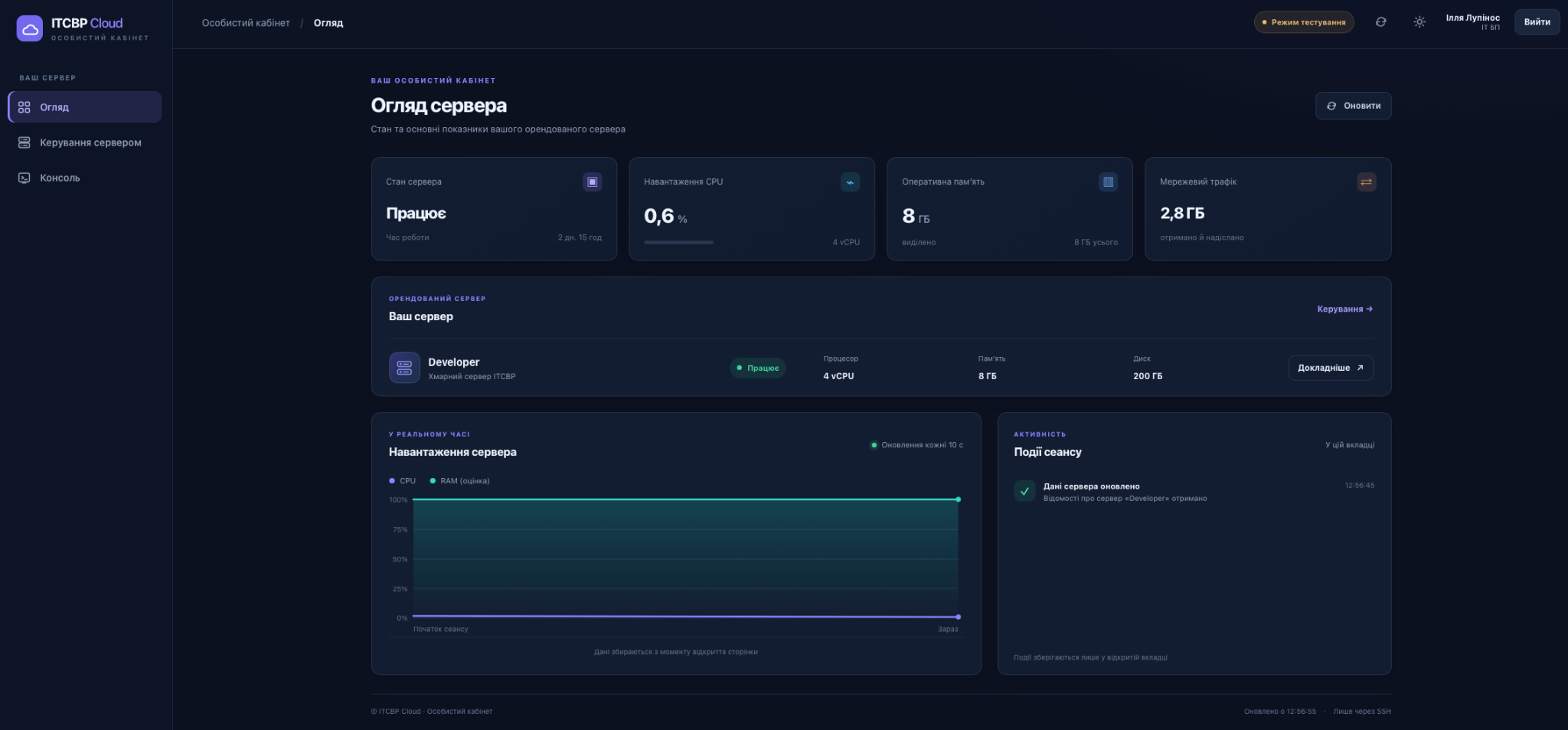Toggle RAM (оцінка) legend in chart

(459, 481)
